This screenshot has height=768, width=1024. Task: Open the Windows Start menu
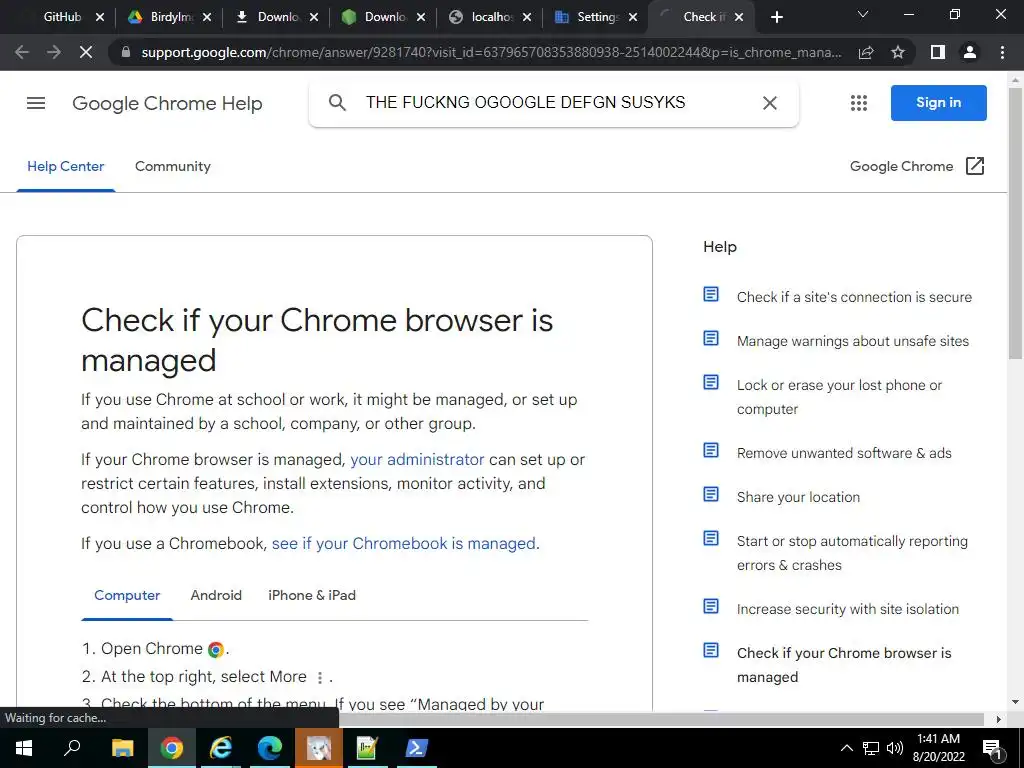(24, 748)
